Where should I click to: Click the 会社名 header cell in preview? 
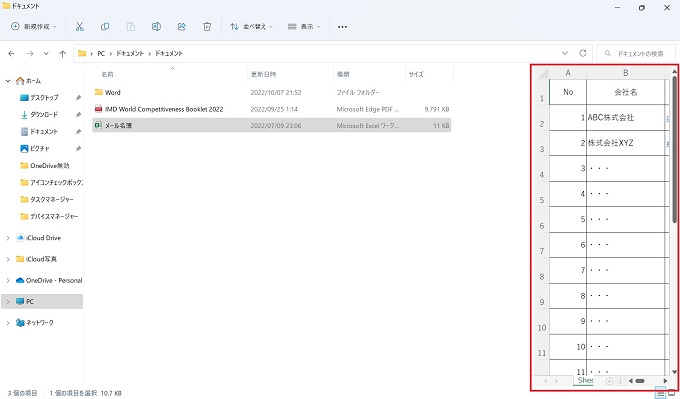(625, 92)
